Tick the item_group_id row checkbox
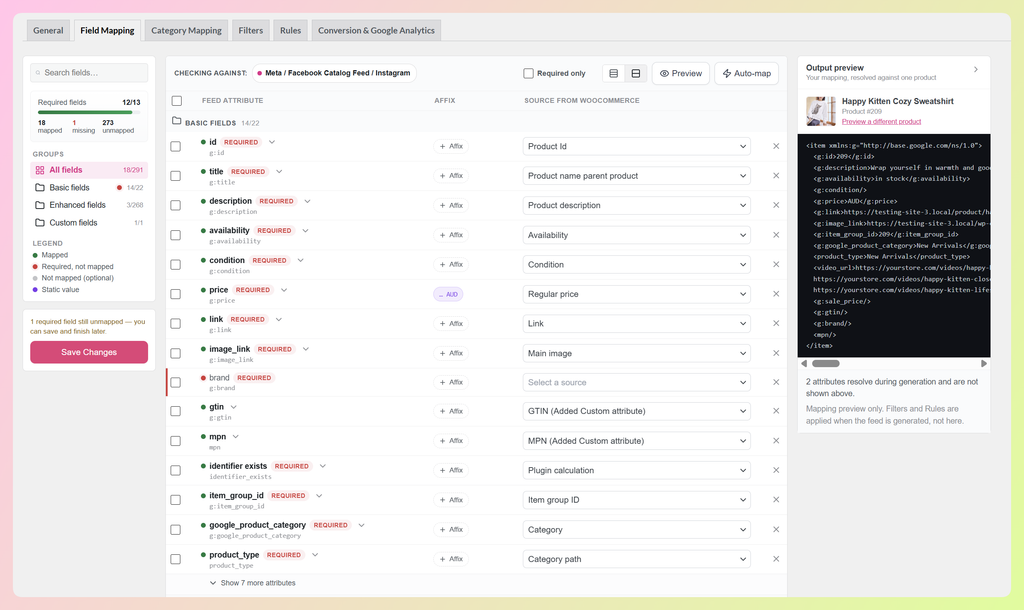 coord(176,500)
